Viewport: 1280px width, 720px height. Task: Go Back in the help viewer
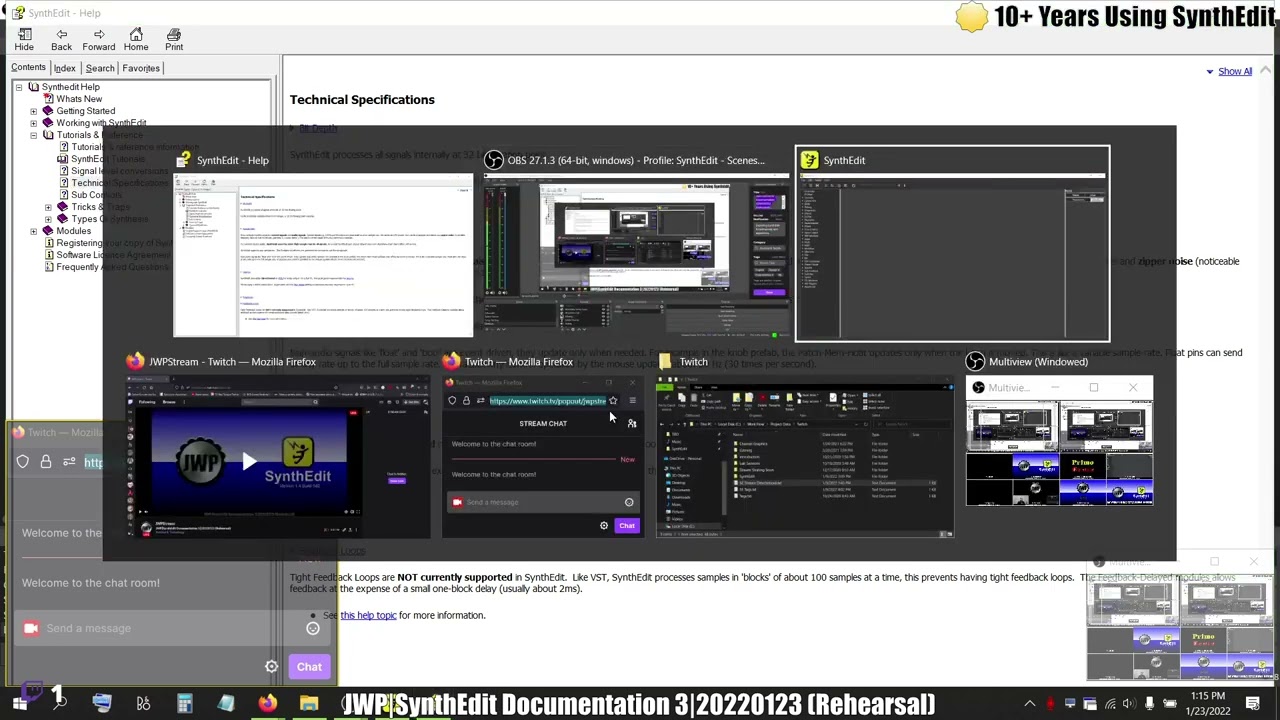61,39
